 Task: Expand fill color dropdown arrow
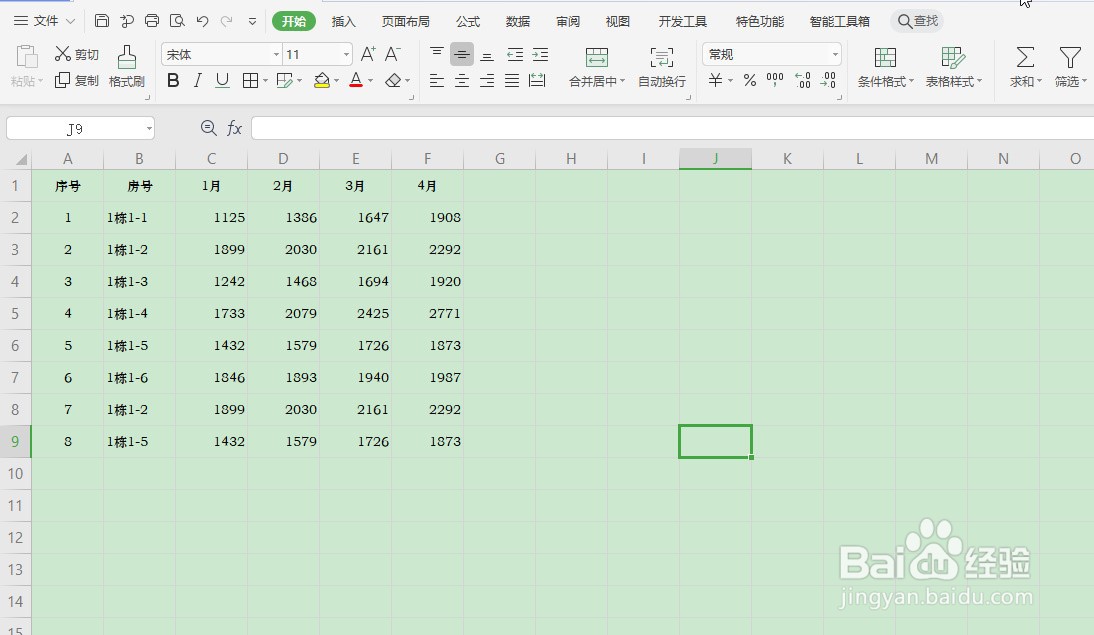click(336, 81)
